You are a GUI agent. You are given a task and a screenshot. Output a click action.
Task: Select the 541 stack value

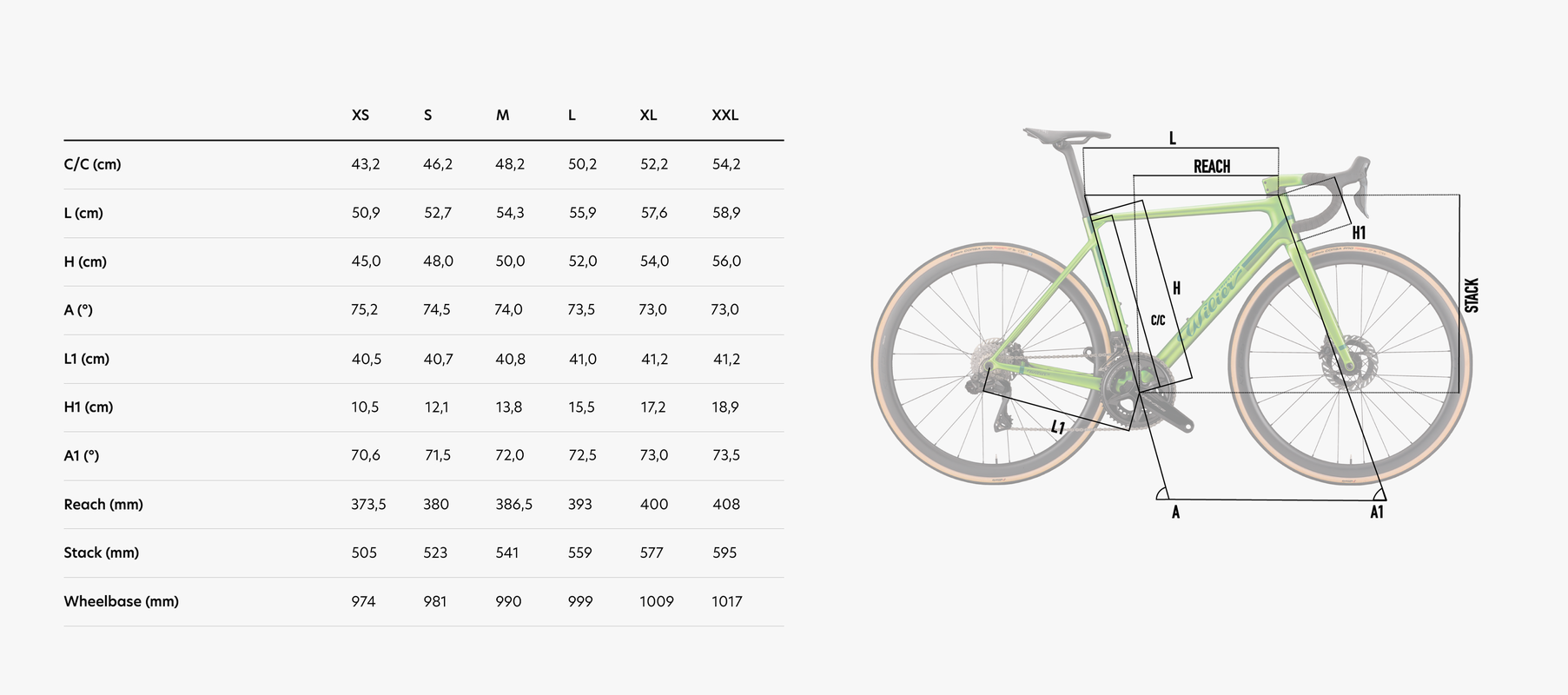[x=506, y=553]
